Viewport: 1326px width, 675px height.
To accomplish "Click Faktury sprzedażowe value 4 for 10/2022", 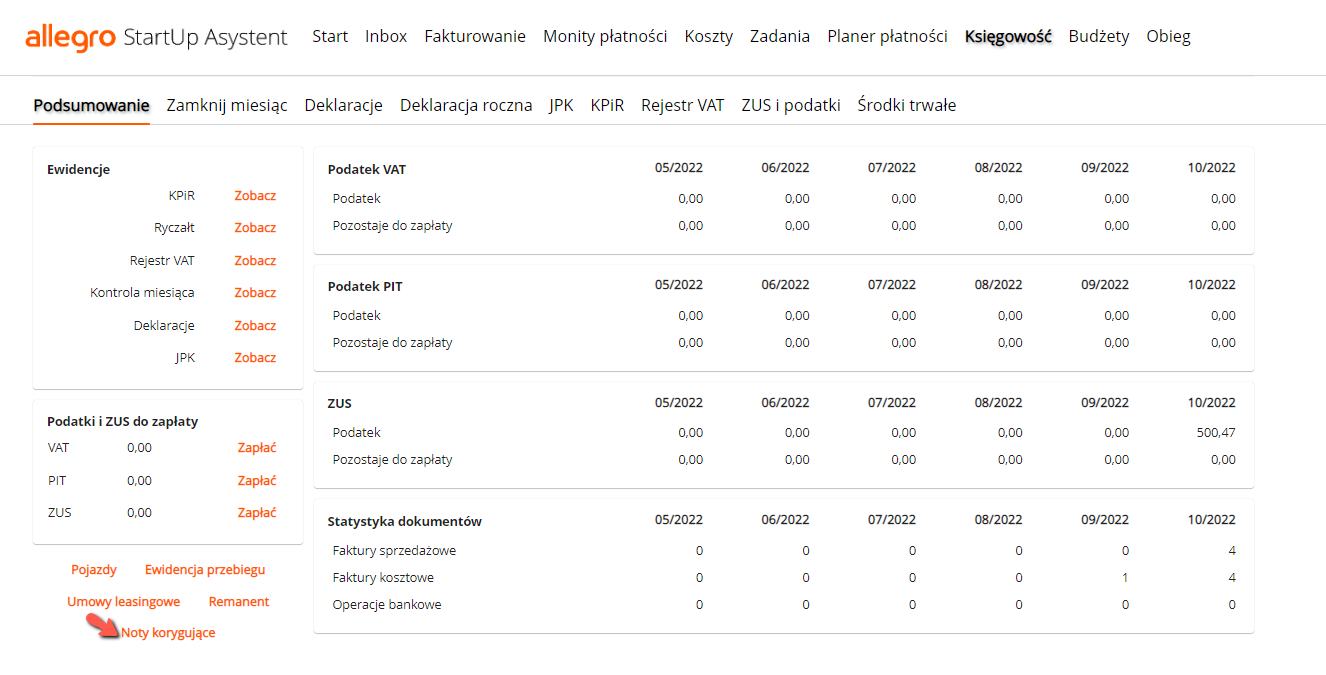I will (x=1232, y=550).
